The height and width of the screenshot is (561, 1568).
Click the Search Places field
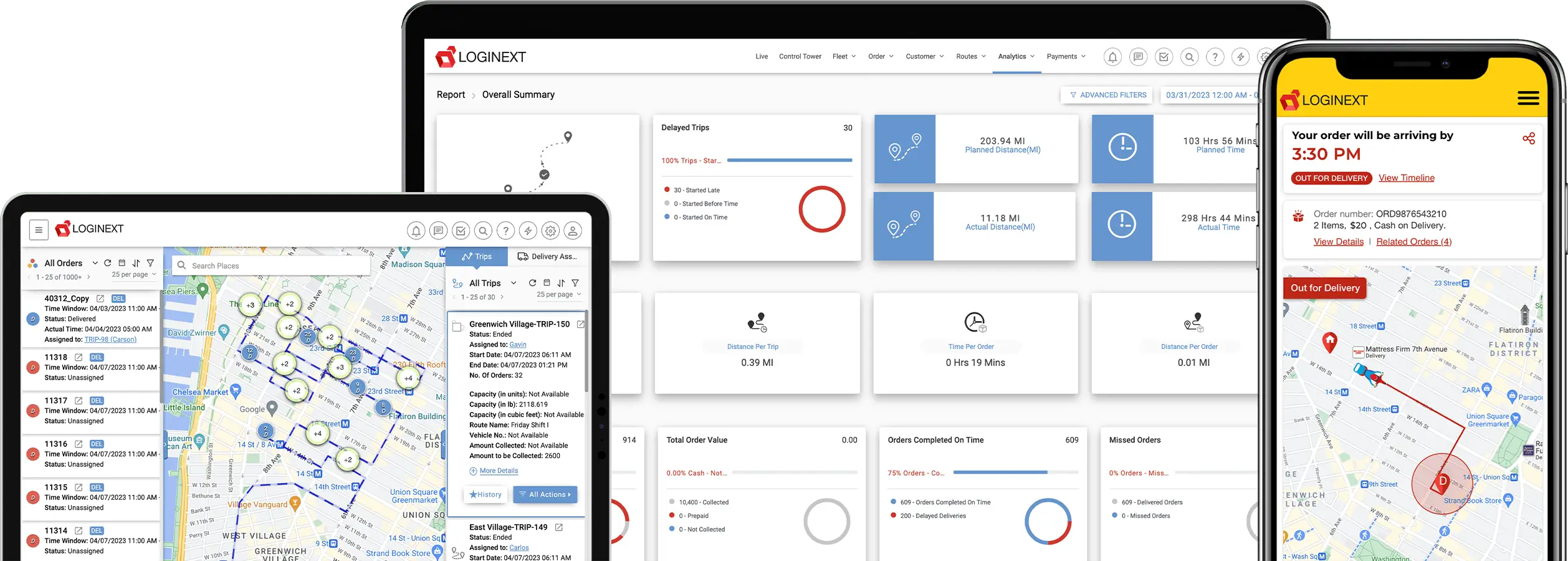click(x=271, y=266)
